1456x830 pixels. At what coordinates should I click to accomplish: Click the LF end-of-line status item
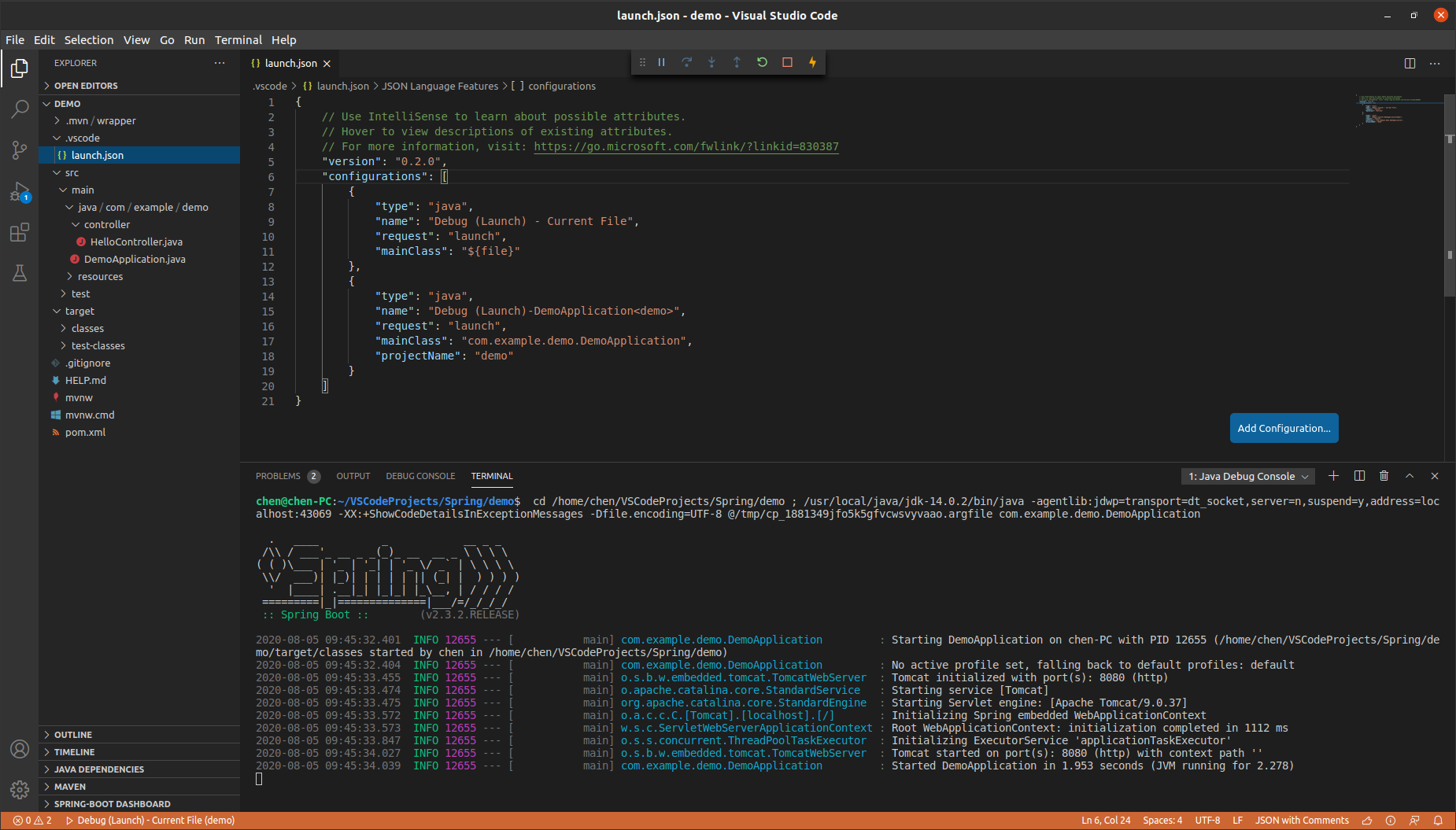tap(1238, 821)
